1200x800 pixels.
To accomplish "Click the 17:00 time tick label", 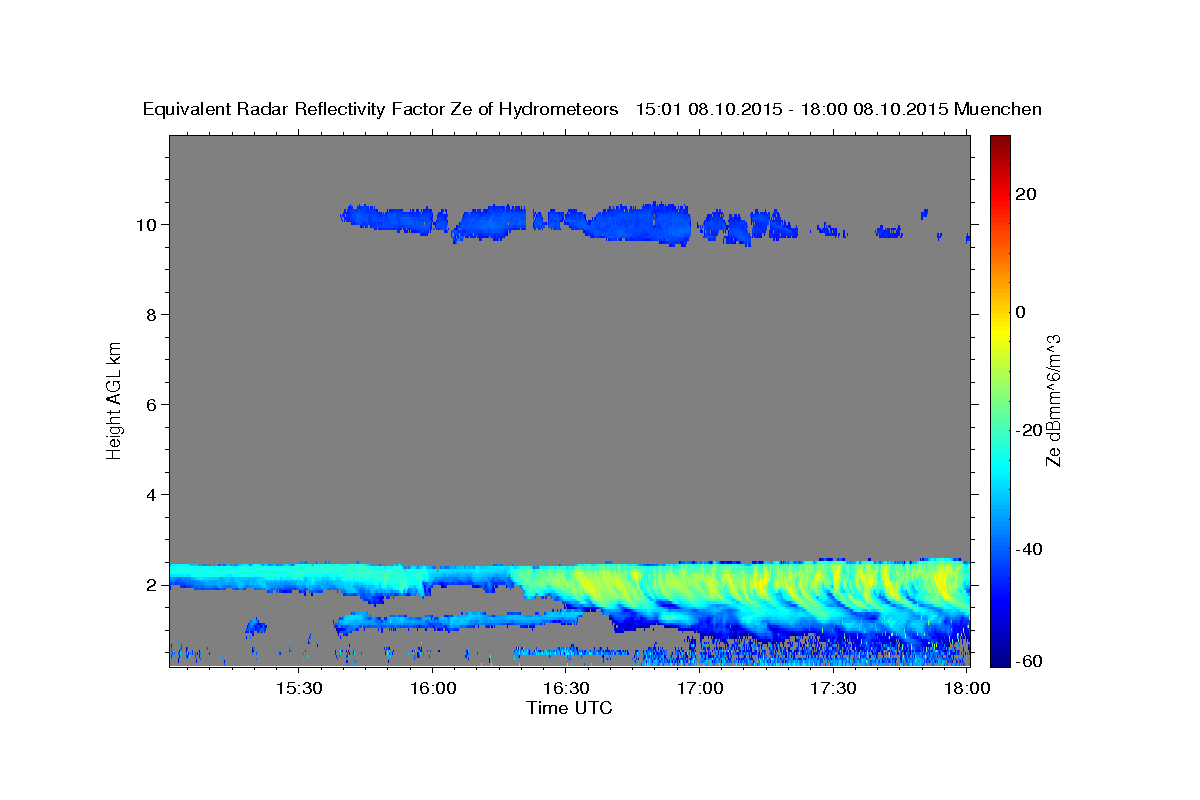I will [700, 689].
